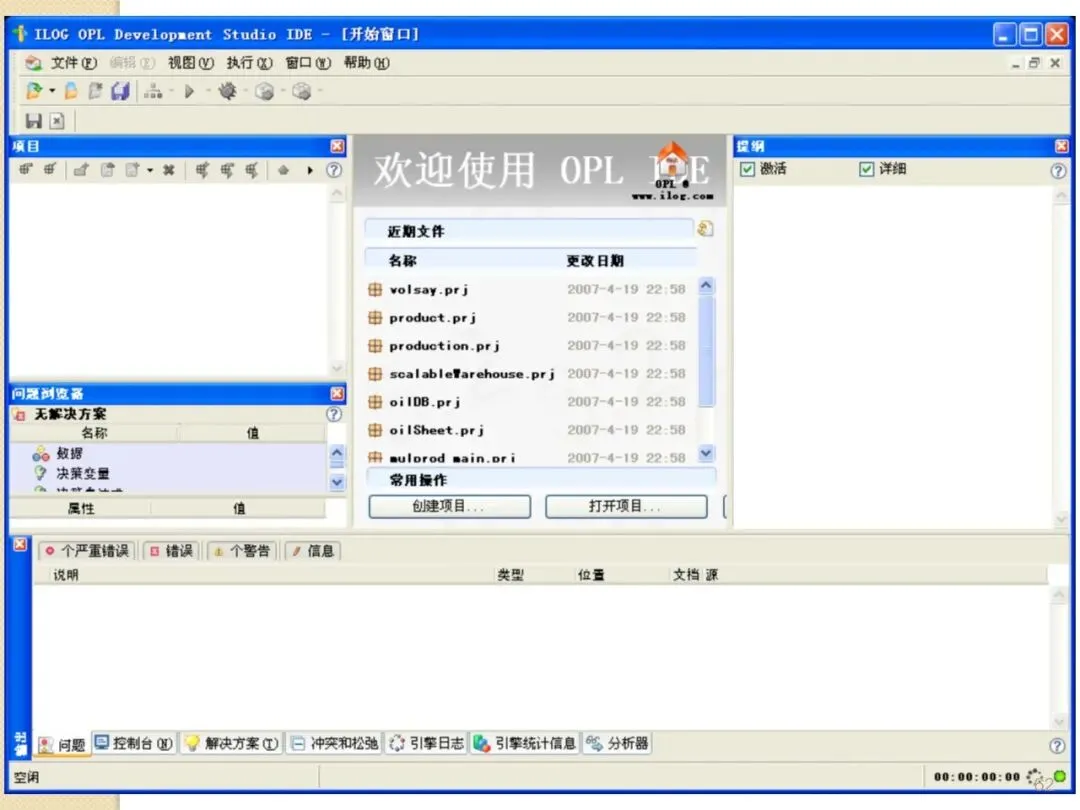Click the Save All double-disk toolbar icon
Viewport: 1080px width, 810px height.
tap(121, 91)
